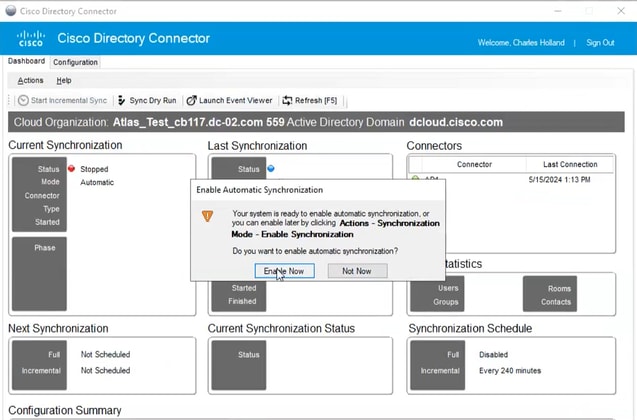This screenshot has width=637, height=420.
Task: Click the Start Incremental Sync label
Action: (x=69, y=100)
